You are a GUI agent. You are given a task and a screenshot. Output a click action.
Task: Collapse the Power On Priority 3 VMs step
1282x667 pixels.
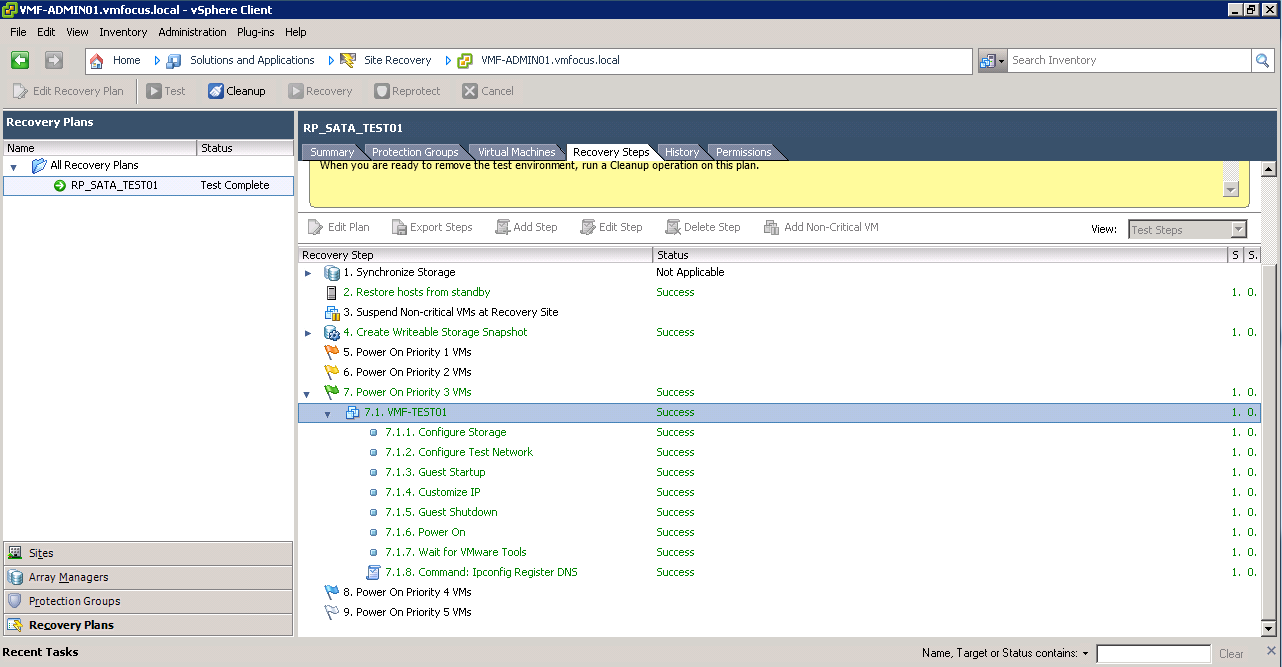pos(308,392)
